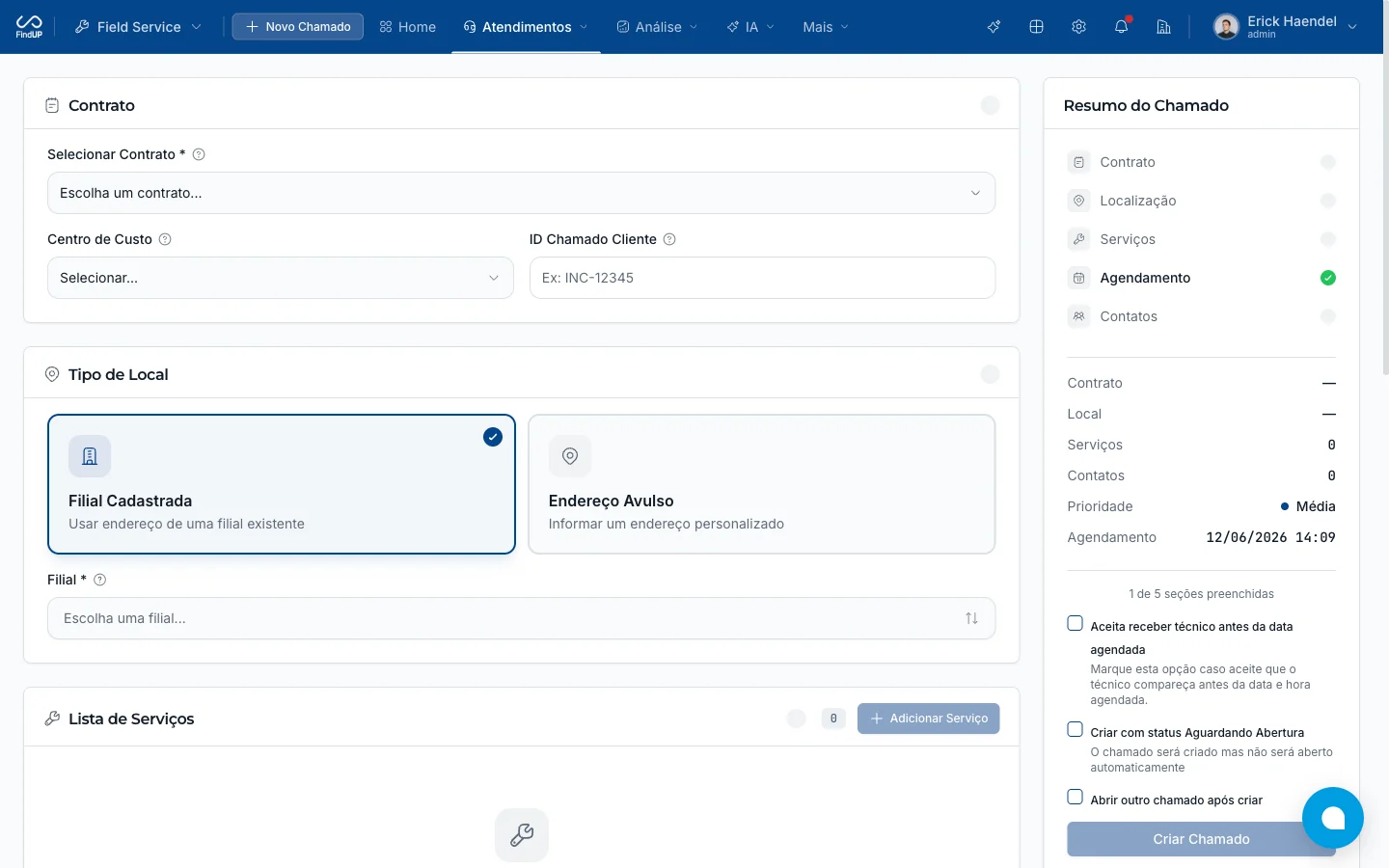Click the sort arrows in Filial field

click(971, 618)
